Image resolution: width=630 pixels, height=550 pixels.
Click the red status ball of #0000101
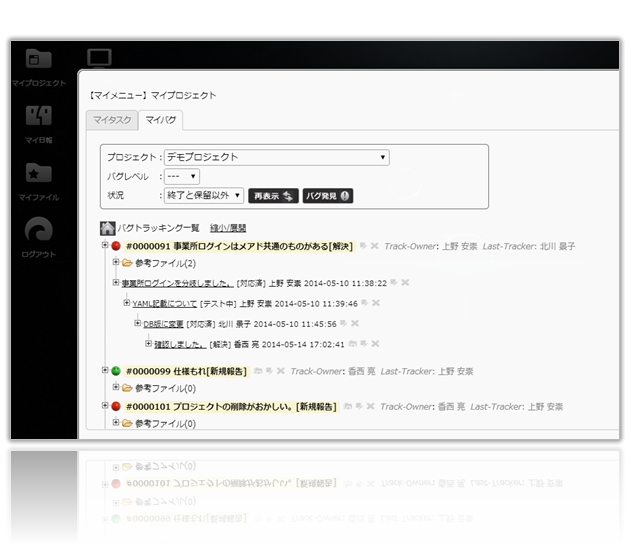[x=116, y=406]
